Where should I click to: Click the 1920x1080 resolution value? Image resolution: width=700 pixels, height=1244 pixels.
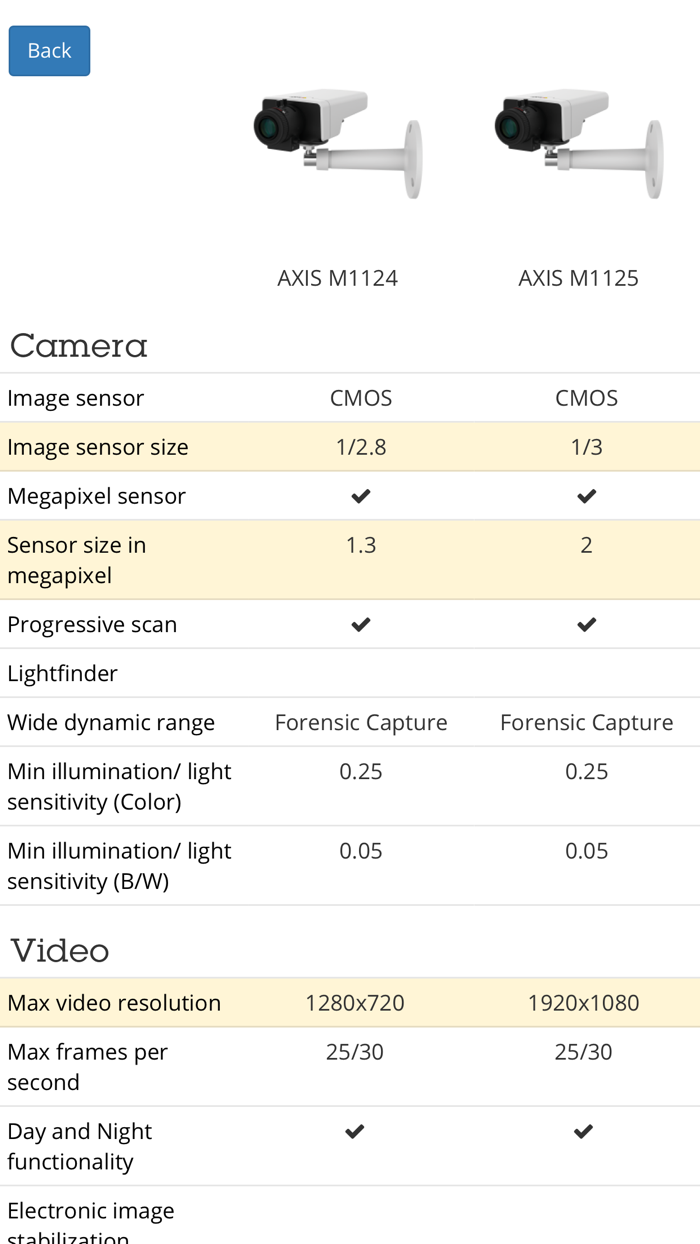pos(583,1003)
